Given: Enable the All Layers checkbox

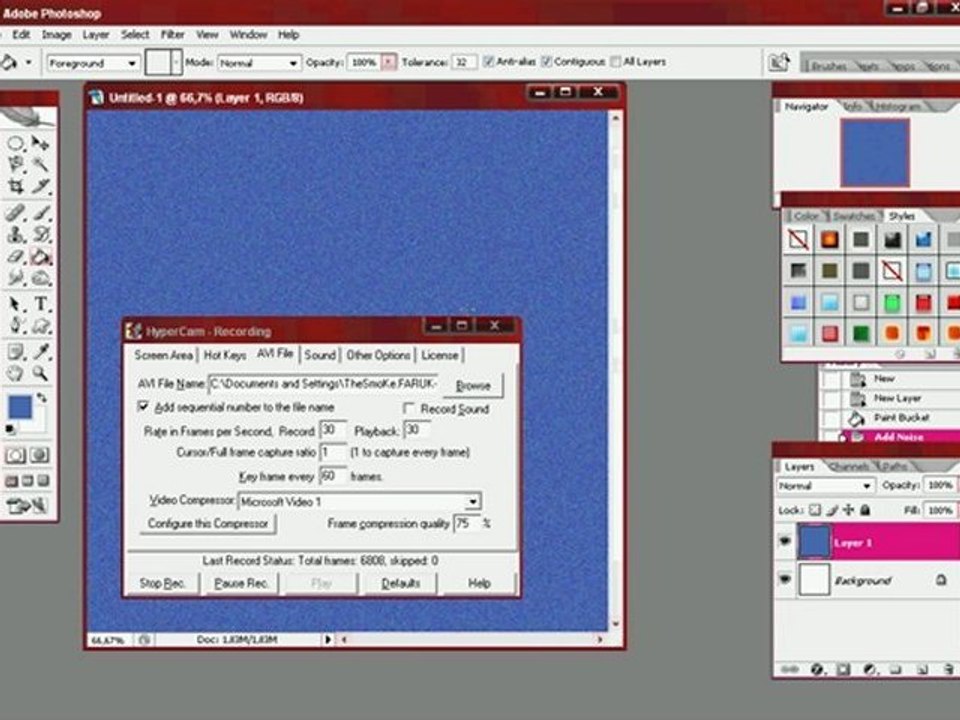Looking at the screenshot, I should click(x=616, y=61).
